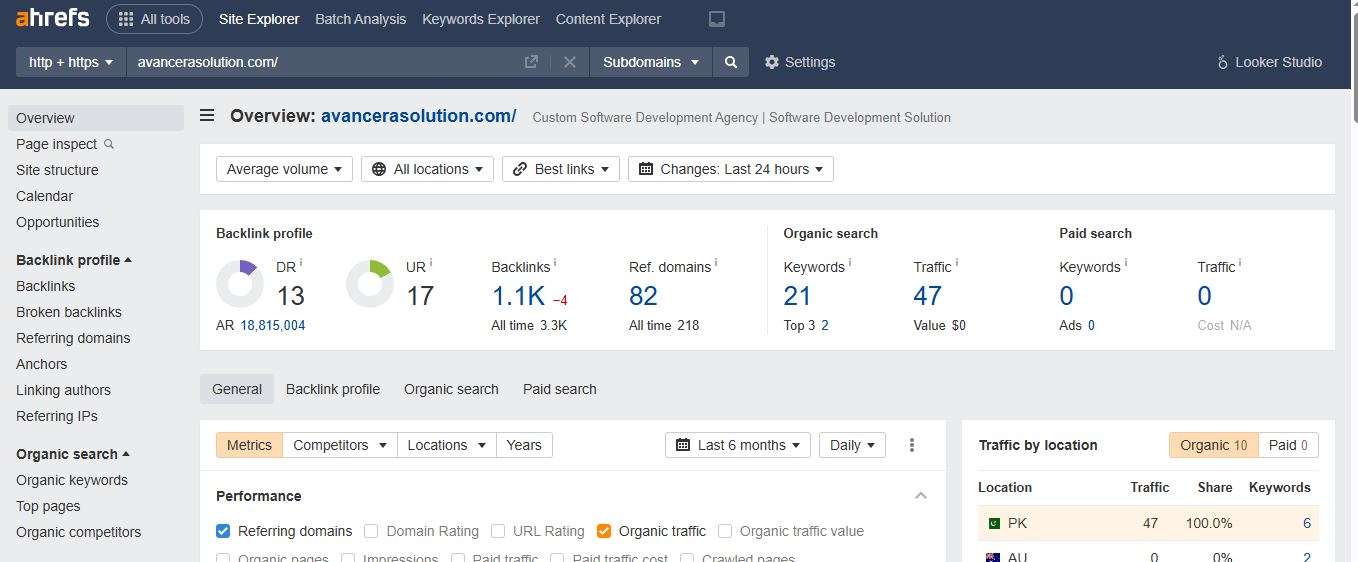The height and width of the screenshot is (562, 1358).
Task: Collapse the Performance section chevron
Action: [921, 496]
